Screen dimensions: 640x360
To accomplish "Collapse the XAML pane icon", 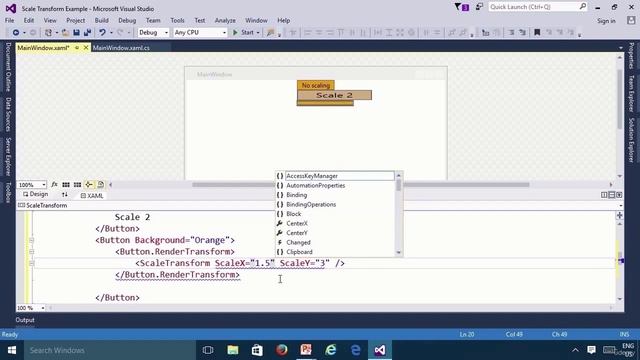I will tap(619, 195).
